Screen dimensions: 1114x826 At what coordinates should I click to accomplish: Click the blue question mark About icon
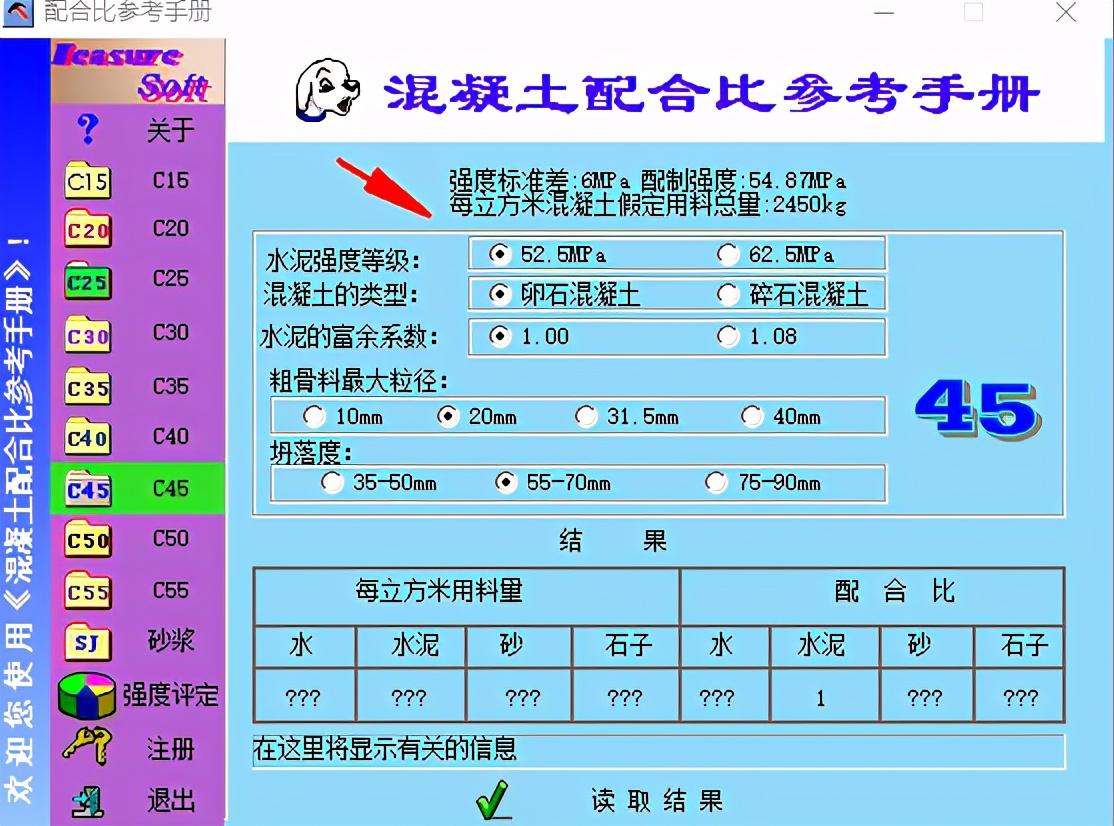pyautogui.click(x=88, y=129)
